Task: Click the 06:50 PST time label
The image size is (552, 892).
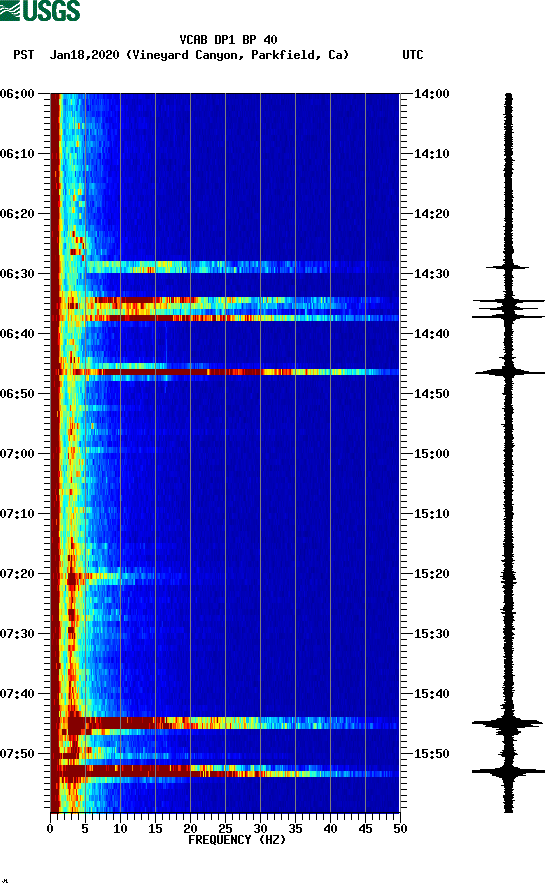Action: 17,394
